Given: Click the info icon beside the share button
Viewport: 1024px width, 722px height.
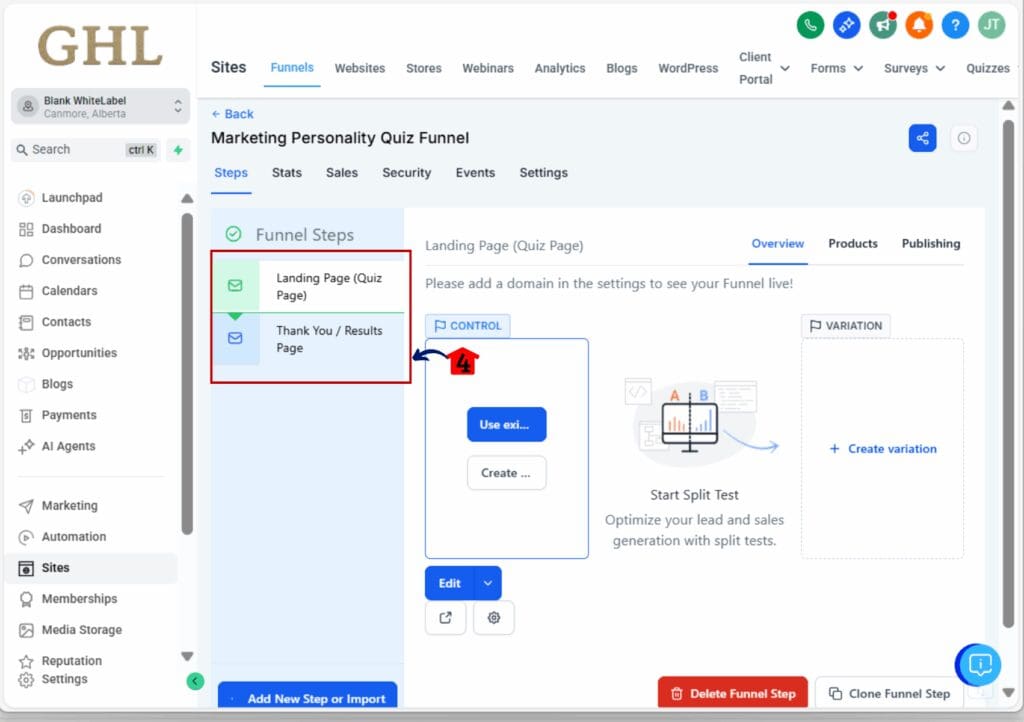Looking at the screenshot, I should click(963, 138).
